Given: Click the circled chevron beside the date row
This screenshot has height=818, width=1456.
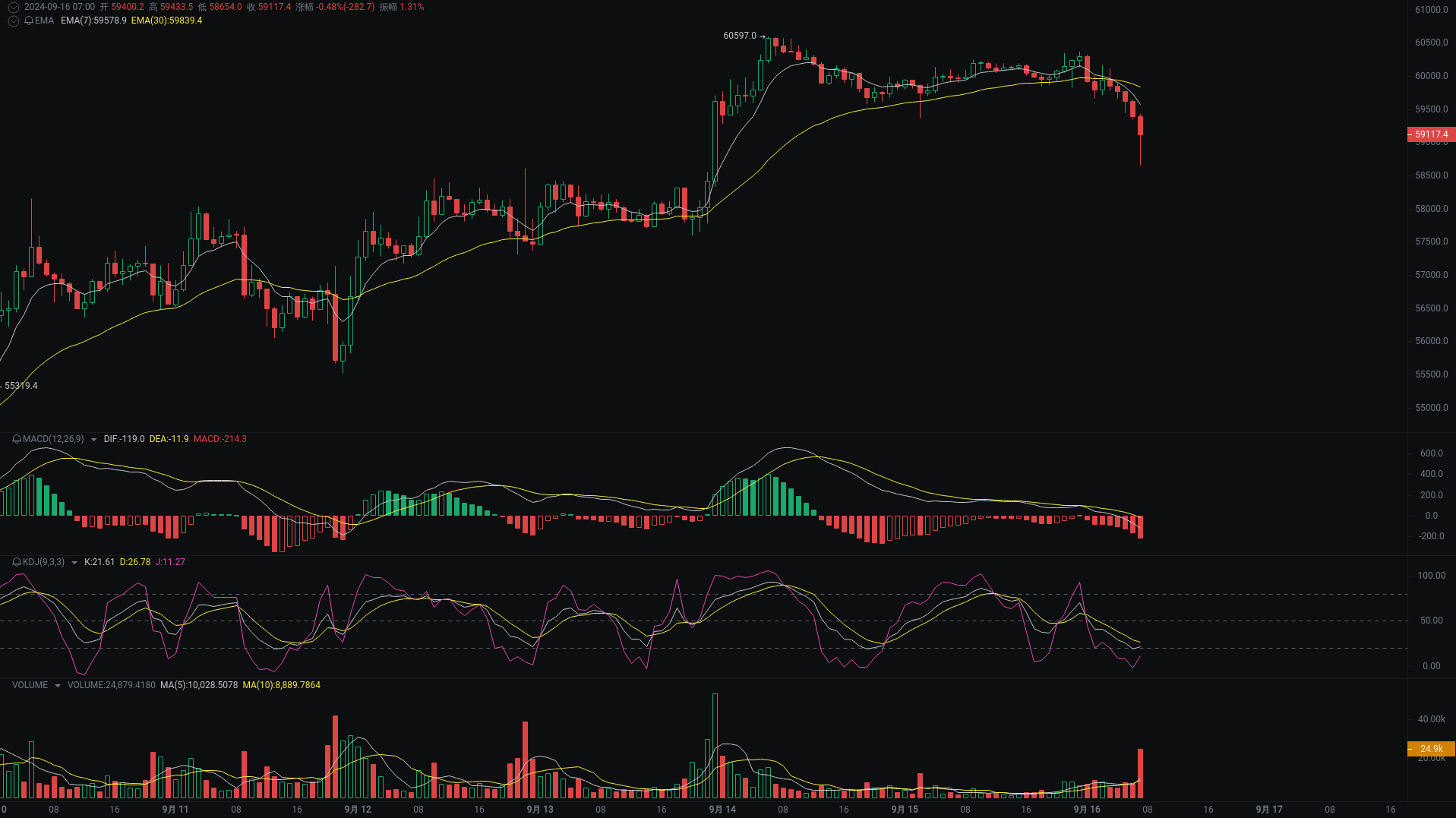Looking at the screenshot, I should tap(13, 7).
